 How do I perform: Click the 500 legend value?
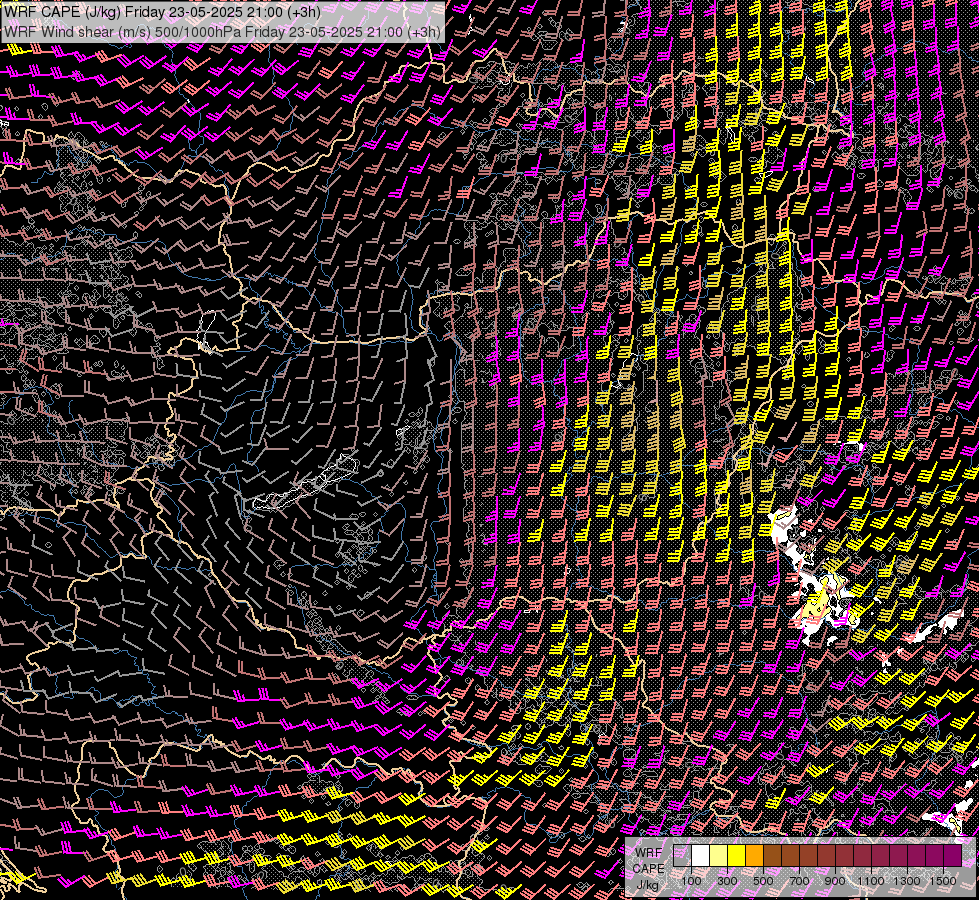(763, 881)
